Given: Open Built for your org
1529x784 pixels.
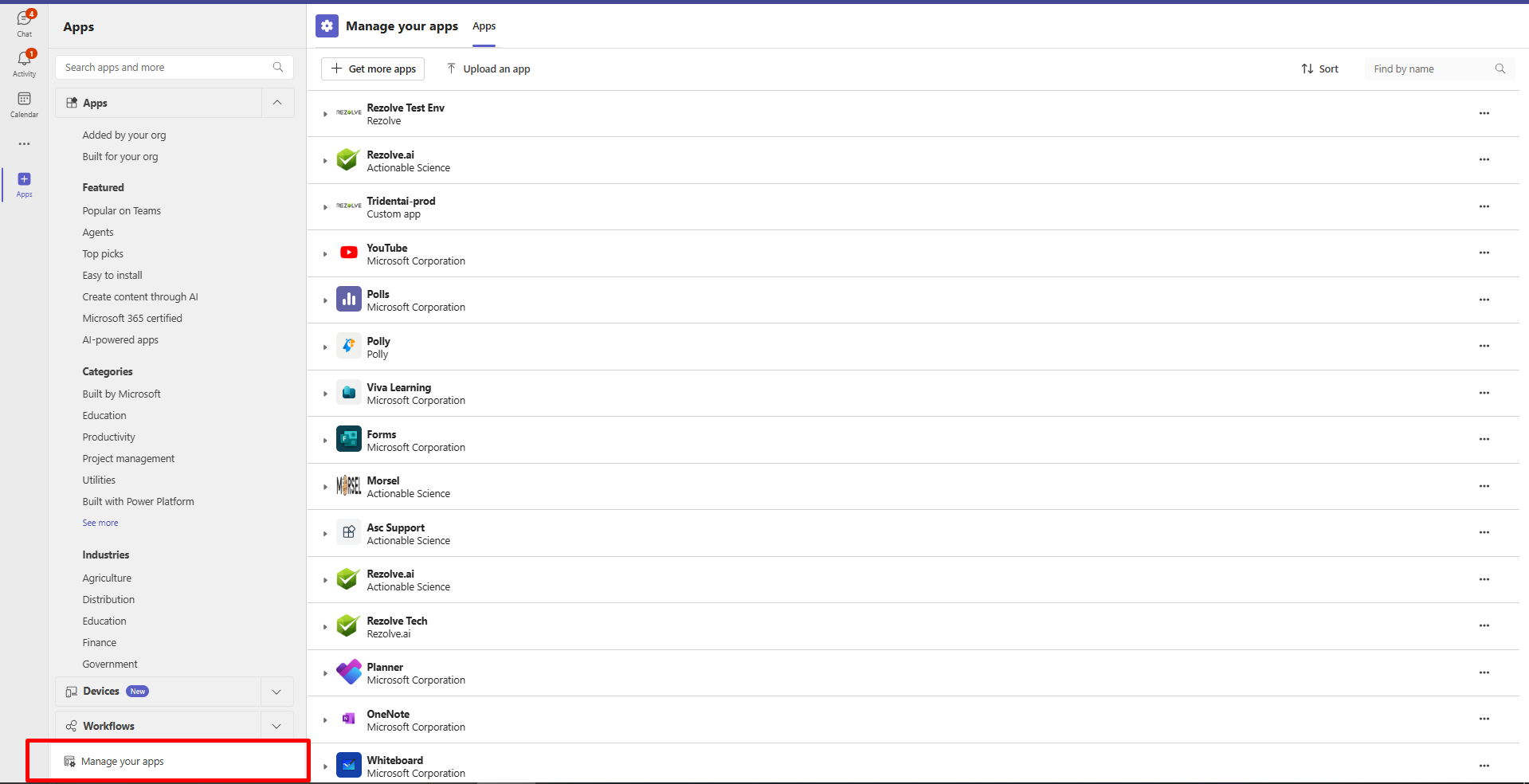Looking at the screenshot, I should (x=120, y=157).
